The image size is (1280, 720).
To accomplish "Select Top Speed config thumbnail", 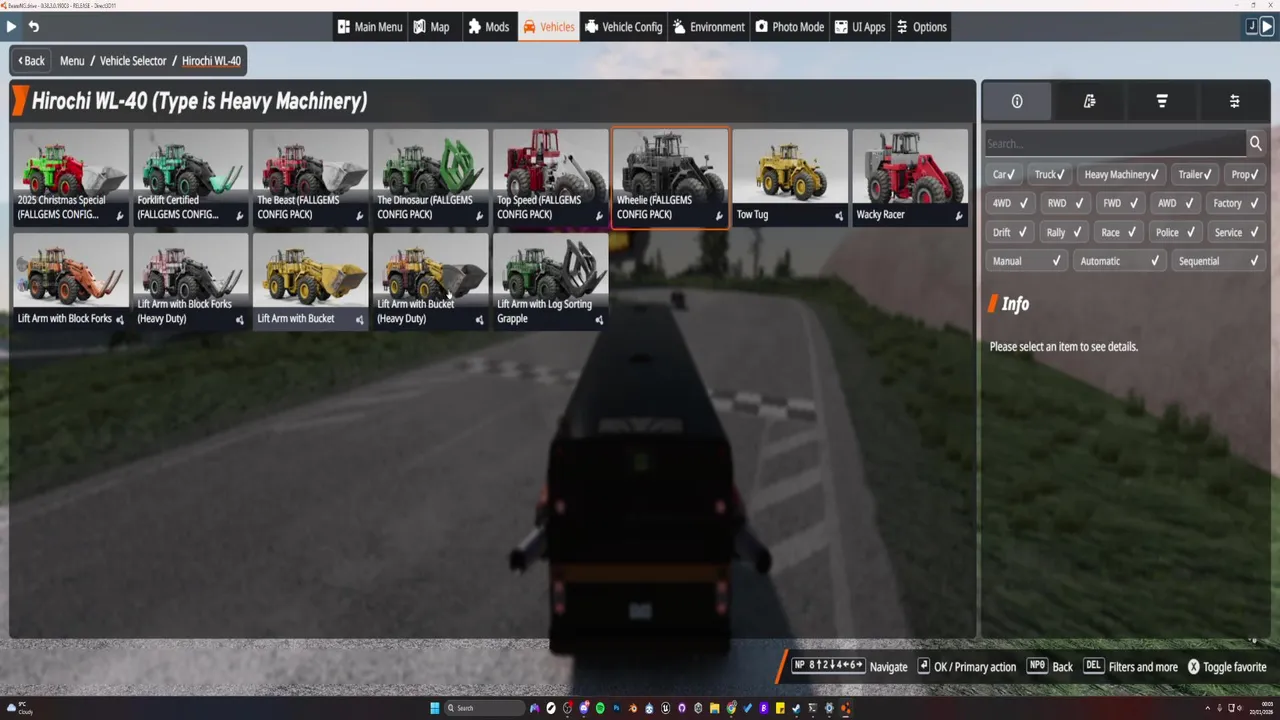I will (x=551, y=177).
